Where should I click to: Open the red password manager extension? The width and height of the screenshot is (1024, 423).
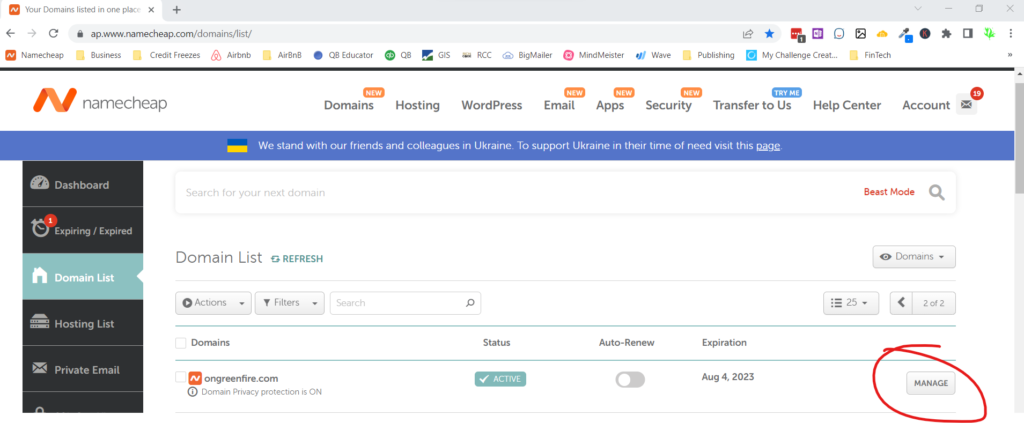[x=796, y=34]
